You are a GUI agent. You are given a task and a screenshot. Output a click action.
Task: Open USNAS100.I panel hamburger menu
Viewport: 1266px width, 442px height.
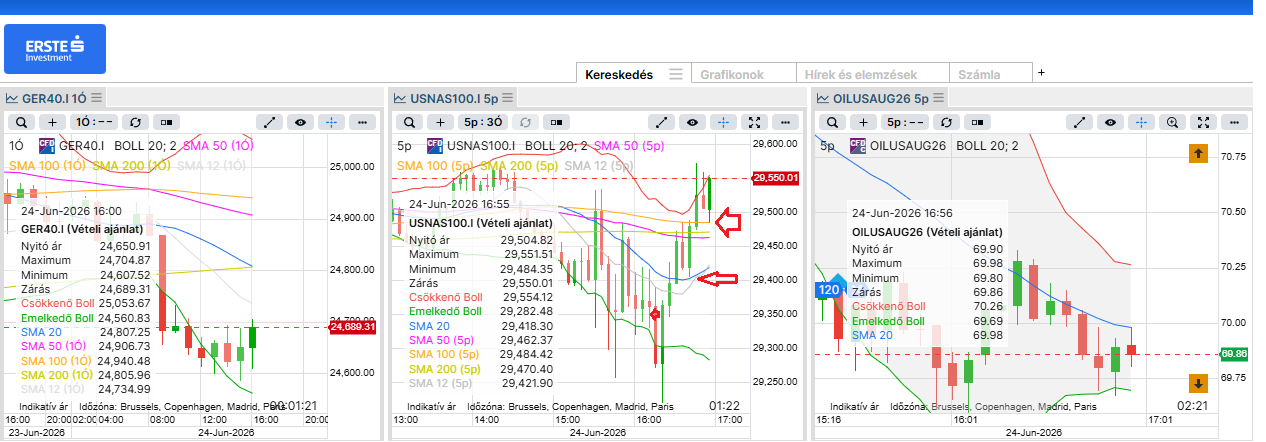pos(507,98)
